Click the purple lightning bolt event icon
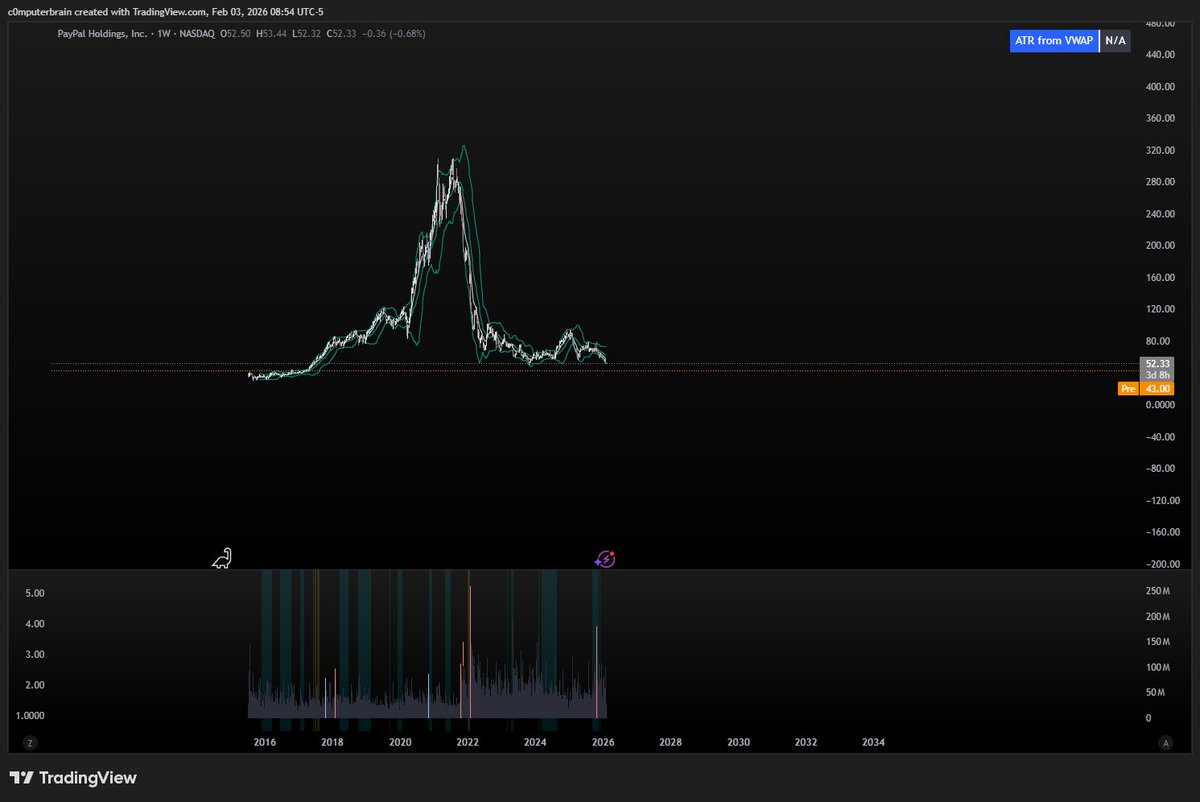This screenshot has height=802, width=1200. tap(605, 559)
